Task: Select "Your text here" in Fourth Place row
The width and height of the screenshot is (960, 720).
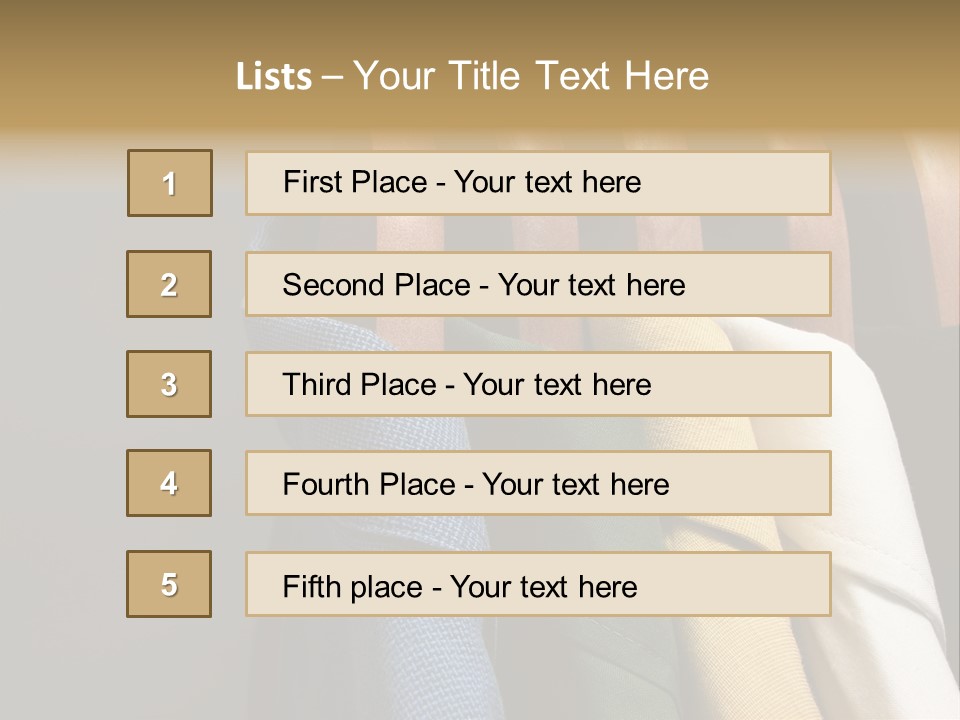Action: [576, 484]
